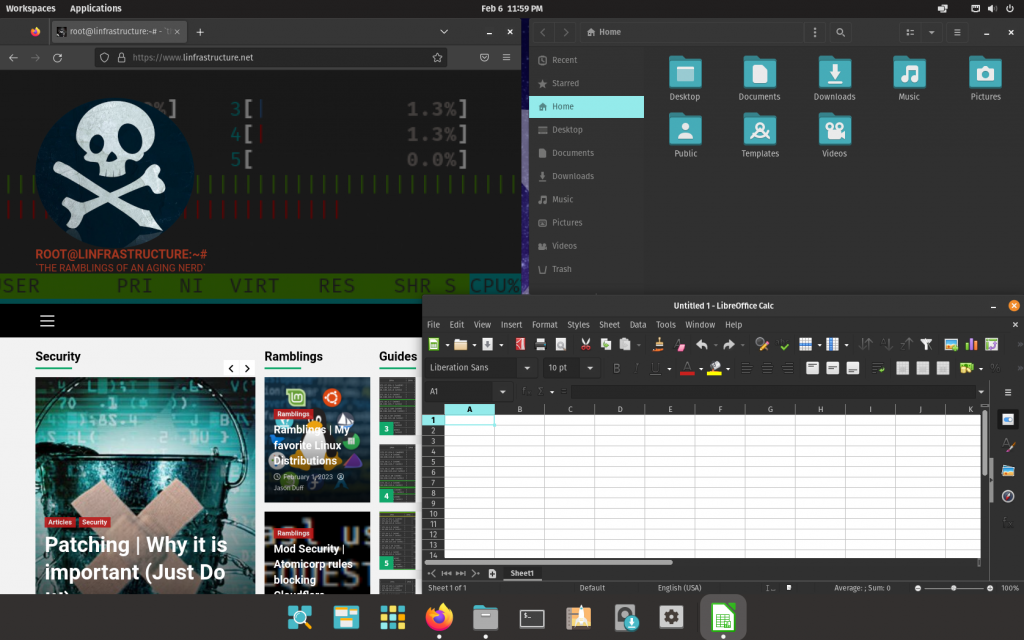Open the 10 pt font size dropdown
This screenshot has height=640, width=1024.
tap(590, 368)
